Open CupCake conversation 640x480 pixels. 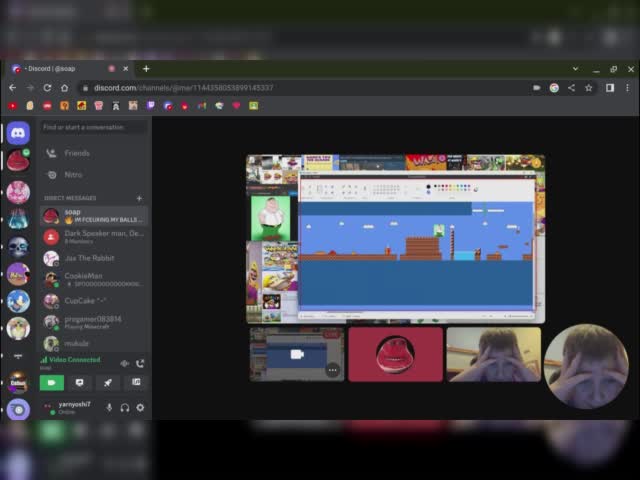coord(94,301)
